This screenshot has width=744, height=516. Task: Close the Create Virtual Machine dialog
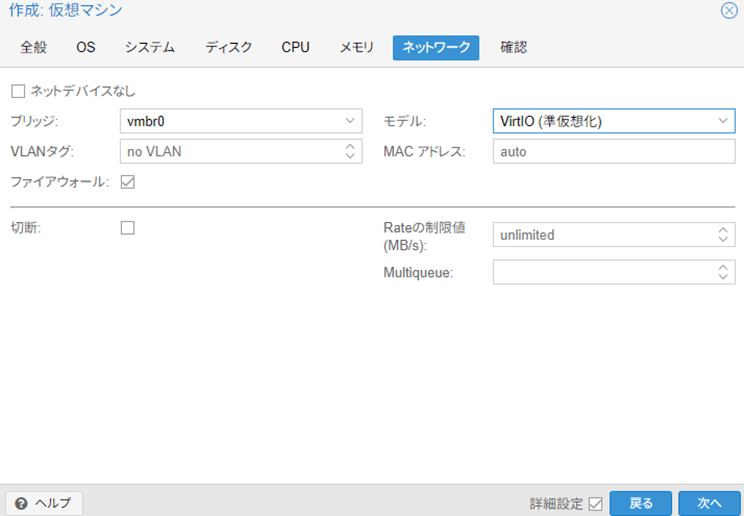[729, 10]
